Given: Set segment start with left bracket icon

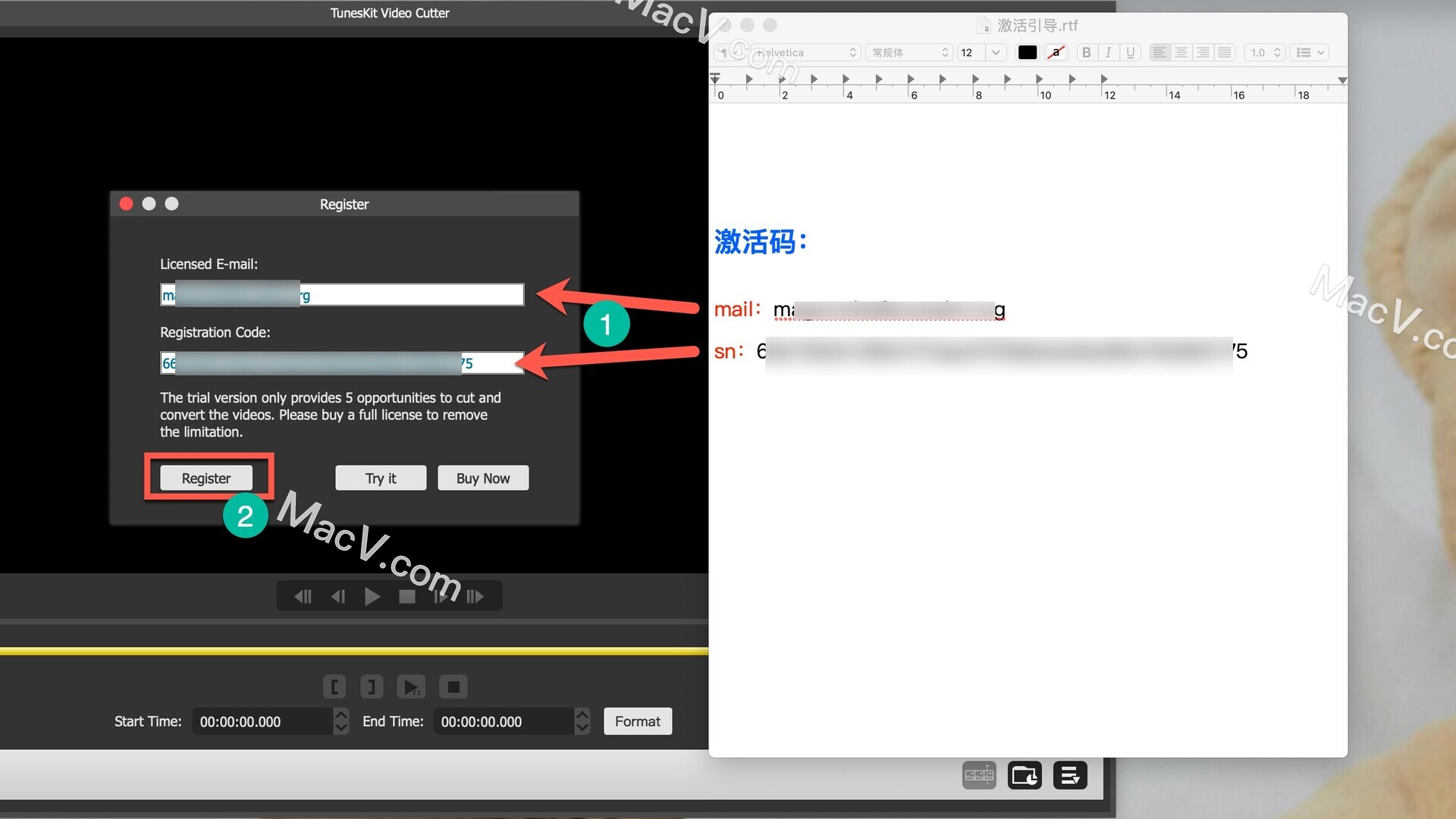Looking at the screenshot, I should tap(334, 687).
